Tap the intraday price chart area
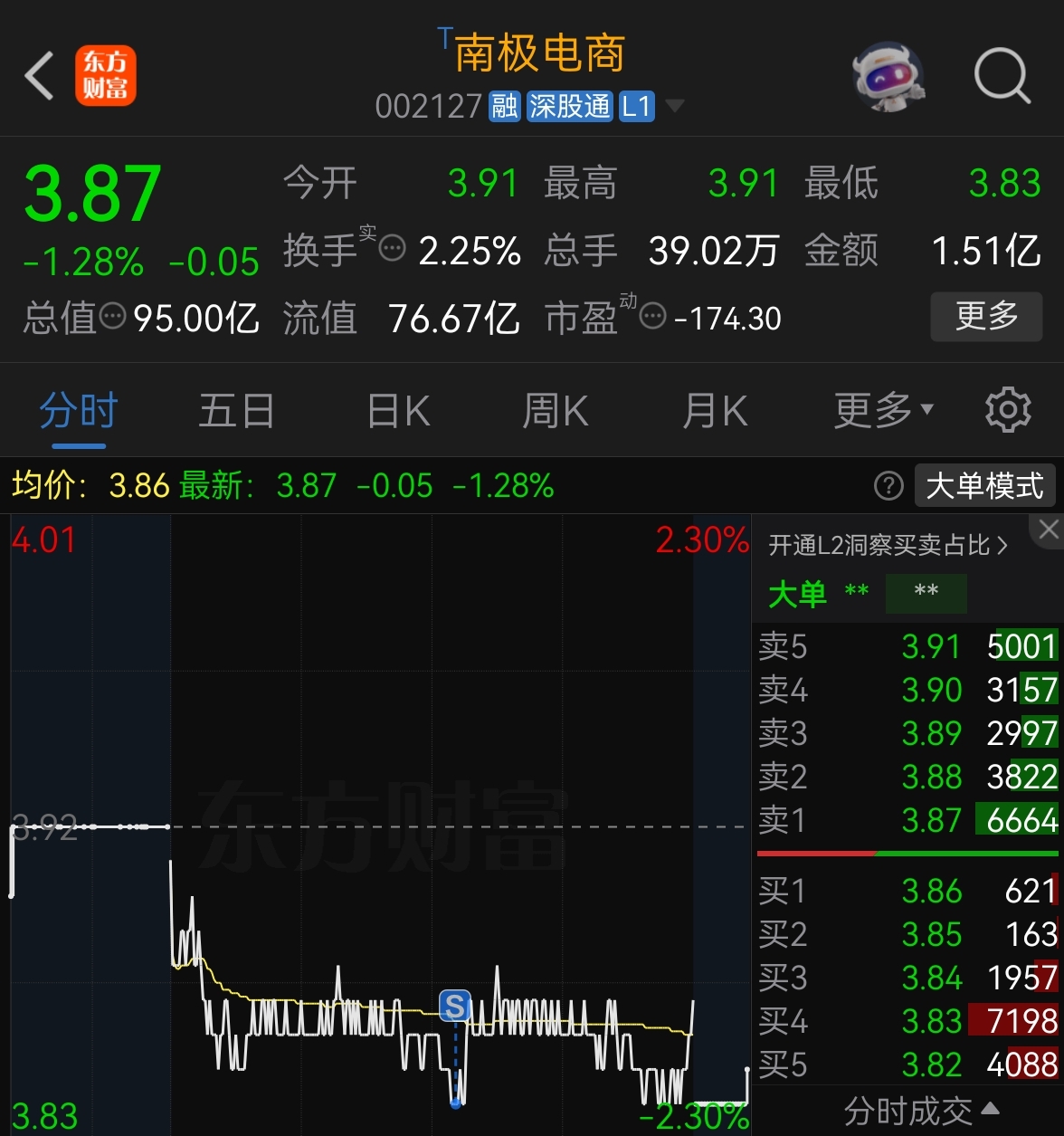The image size is (1064, 1136). click(380, 824)
